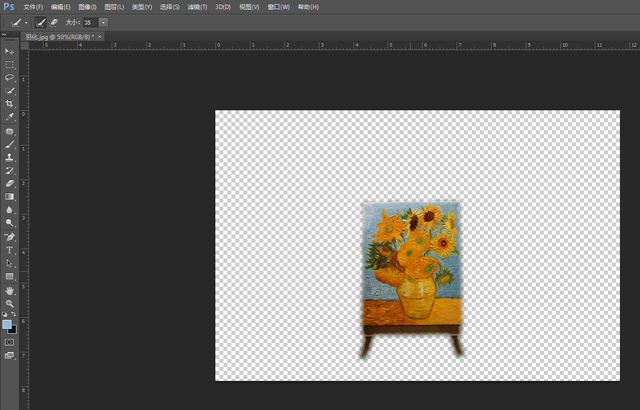This screenshot has height=410, width=640.
Task: Select the Move tool
Action: (x=10, y=51)
